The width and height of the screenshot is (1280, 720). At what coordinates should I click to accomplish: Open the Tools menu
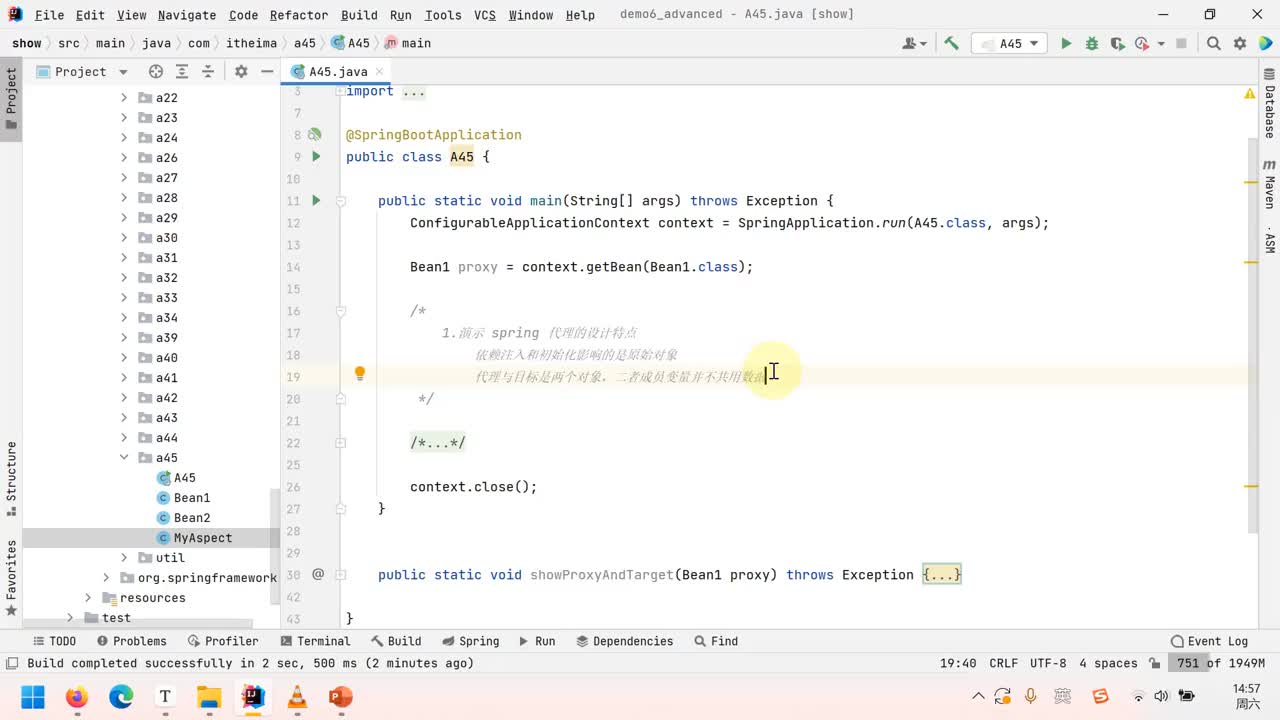coord(443,15)
